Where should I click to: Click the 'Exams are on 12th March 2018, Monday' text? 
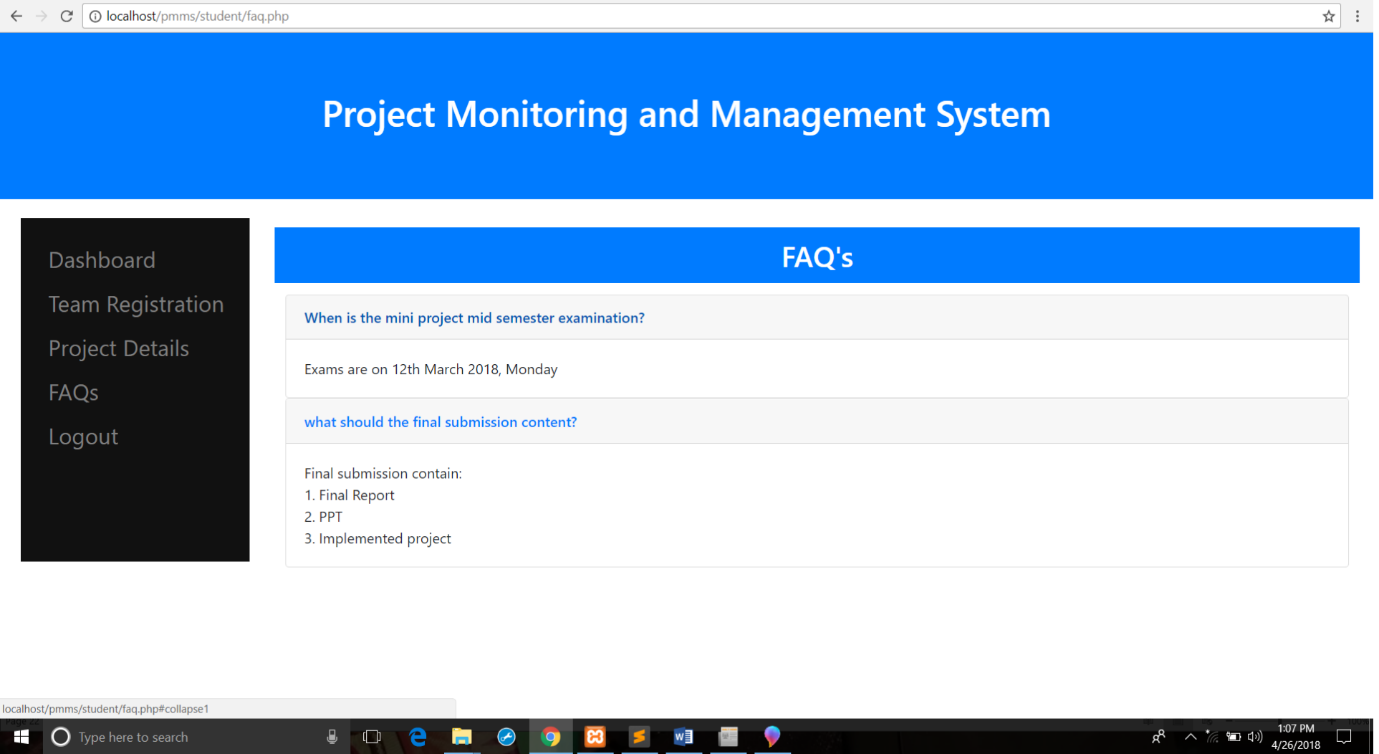pyautogui.click(x=431, y=369)
